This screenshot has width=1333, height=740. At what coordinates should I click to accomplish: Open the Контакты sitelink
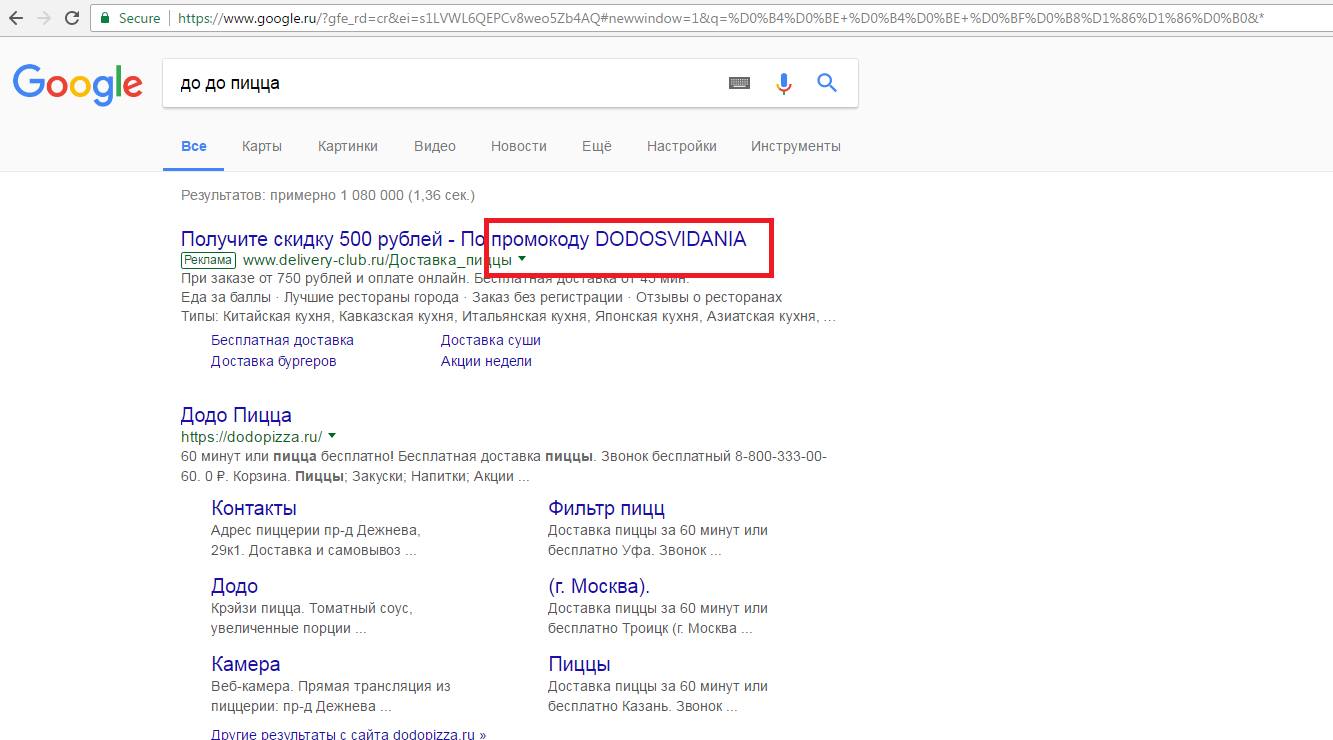[x=254, y=508]
